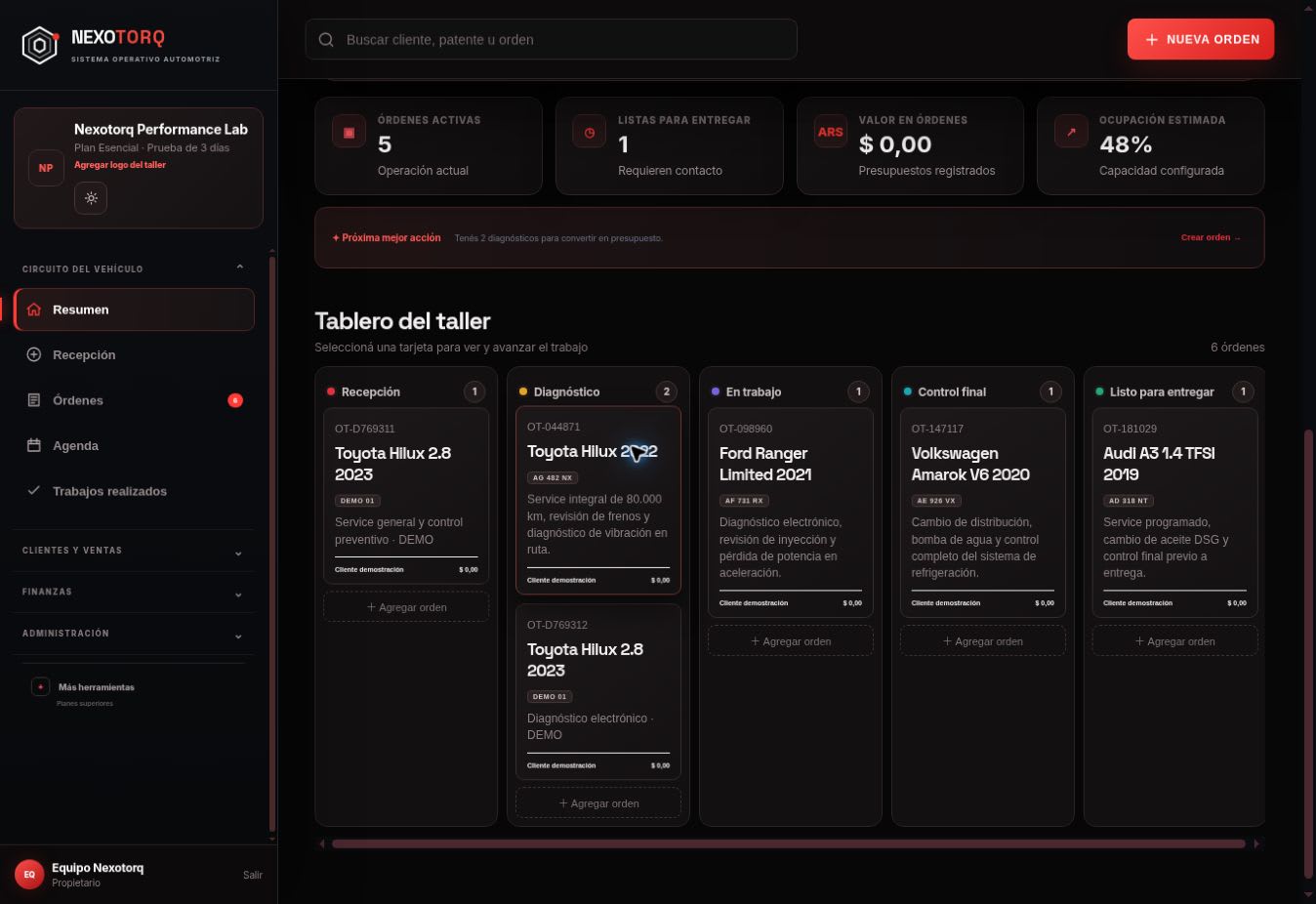Collapse Circuito del vehículo section

[134, 268]
